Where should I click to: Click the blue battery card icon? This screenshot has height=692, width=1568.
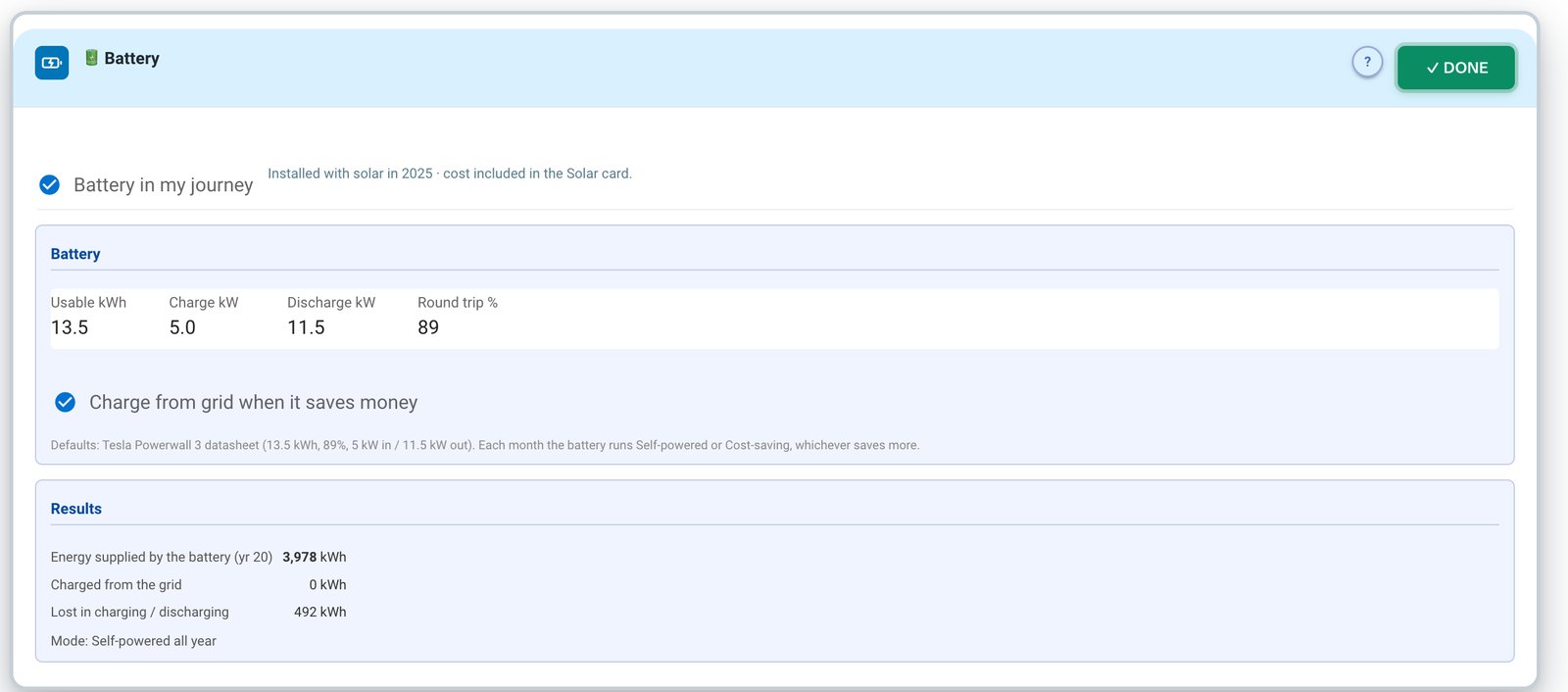(x=52, y=63)
